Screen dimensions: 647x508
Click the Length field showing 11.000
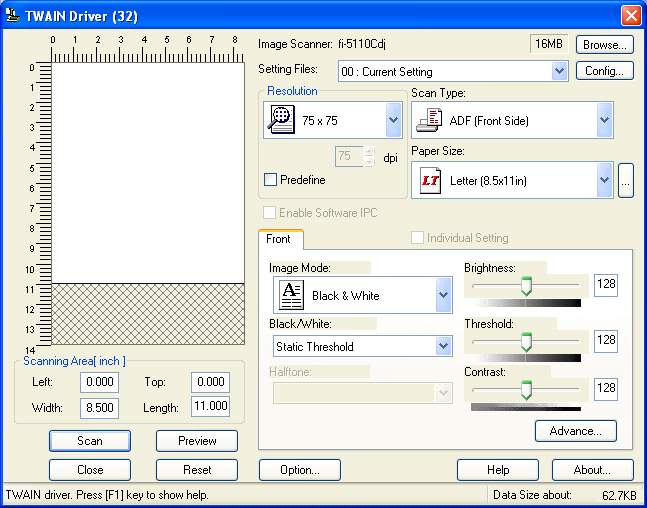[210, 406]
